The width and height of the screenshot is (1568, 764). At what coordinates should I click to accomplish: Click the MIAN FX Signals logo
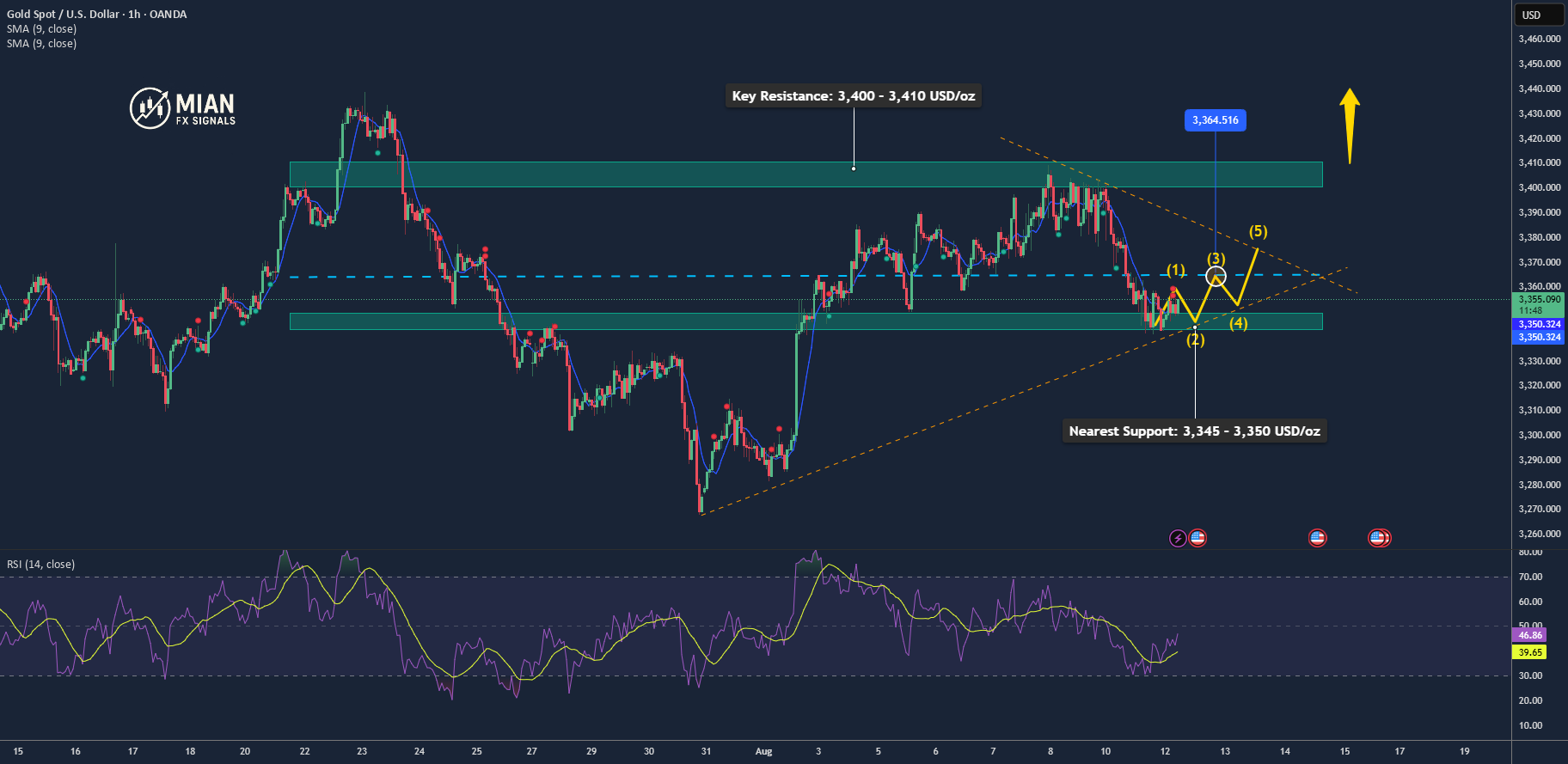[183, 108]
